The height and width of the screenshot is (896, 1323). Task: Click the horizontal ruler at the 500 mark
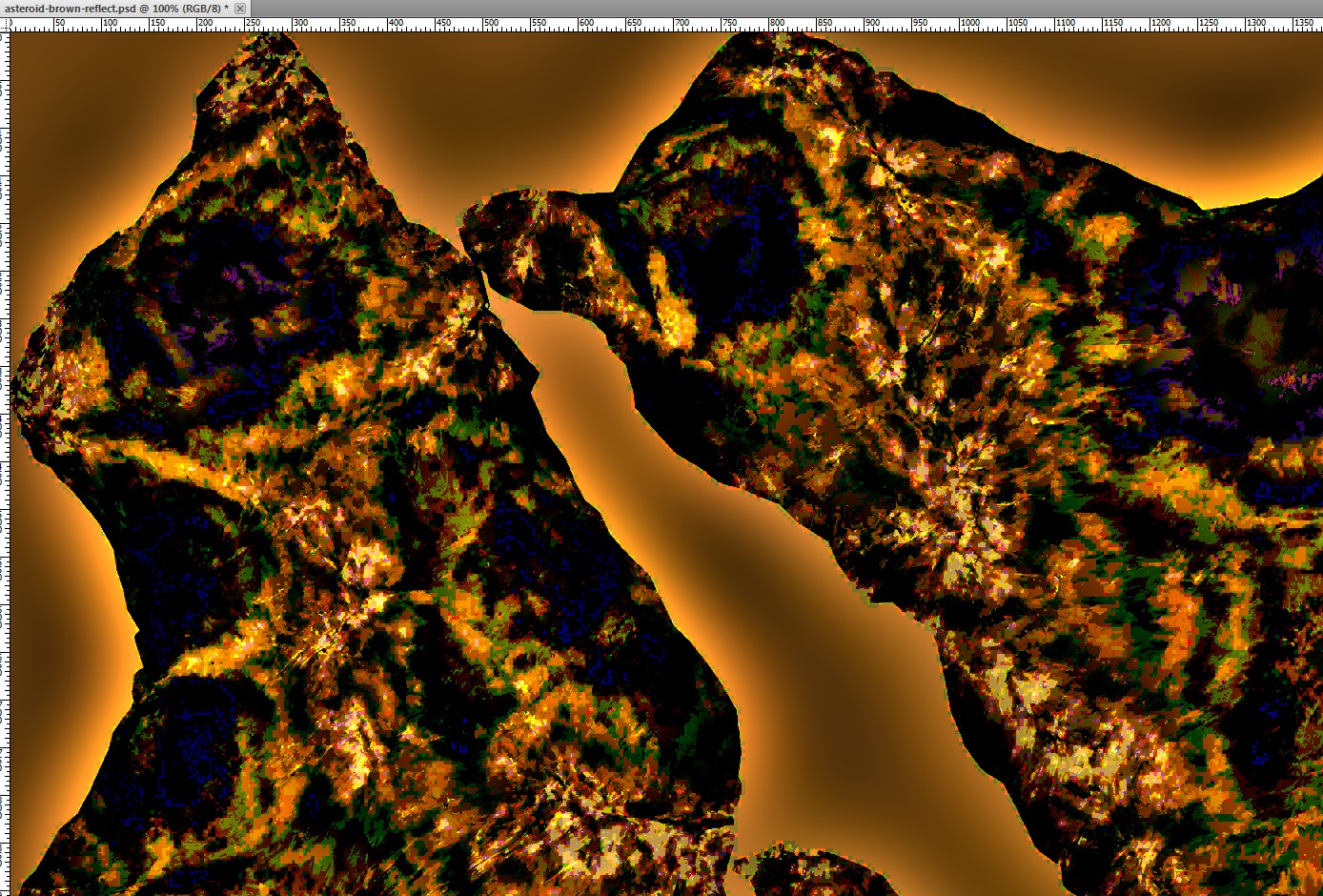coord(489,23)
